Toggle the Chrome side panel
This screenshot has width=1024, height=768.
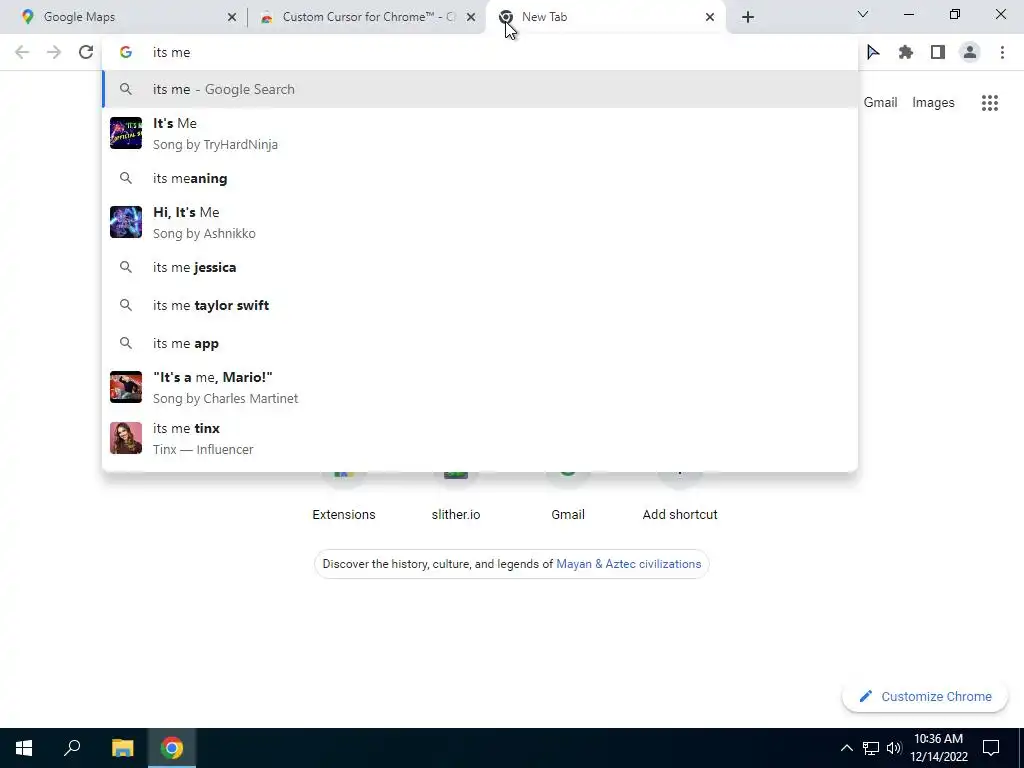pyautogui.click(x=938, y=52)
